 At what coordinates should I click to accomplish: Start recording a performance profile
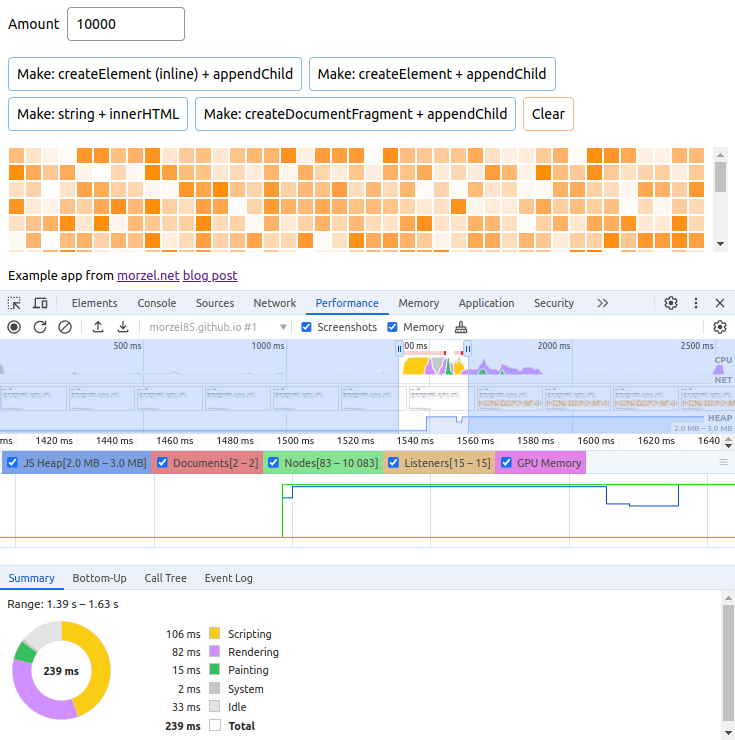14,327
